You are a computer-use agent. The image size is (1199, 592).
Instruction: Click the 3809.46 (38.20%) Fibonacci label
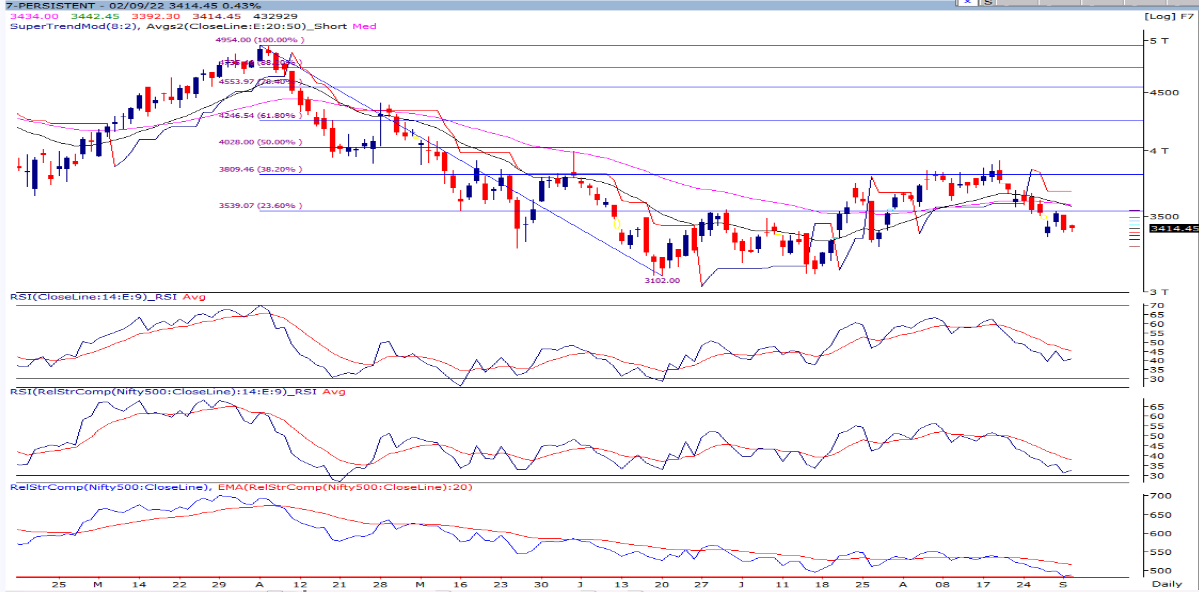[260, 170]
